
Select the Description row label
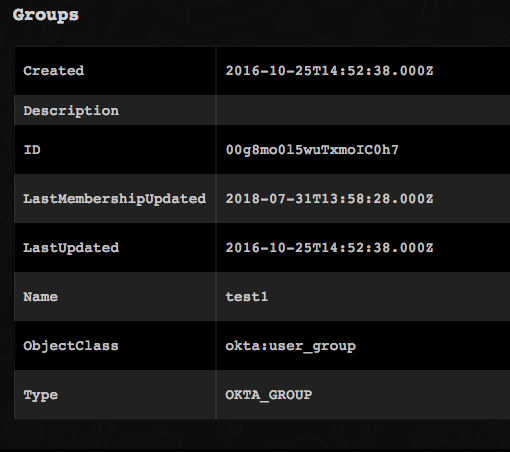pyautogui.click(x=71, y=111)
